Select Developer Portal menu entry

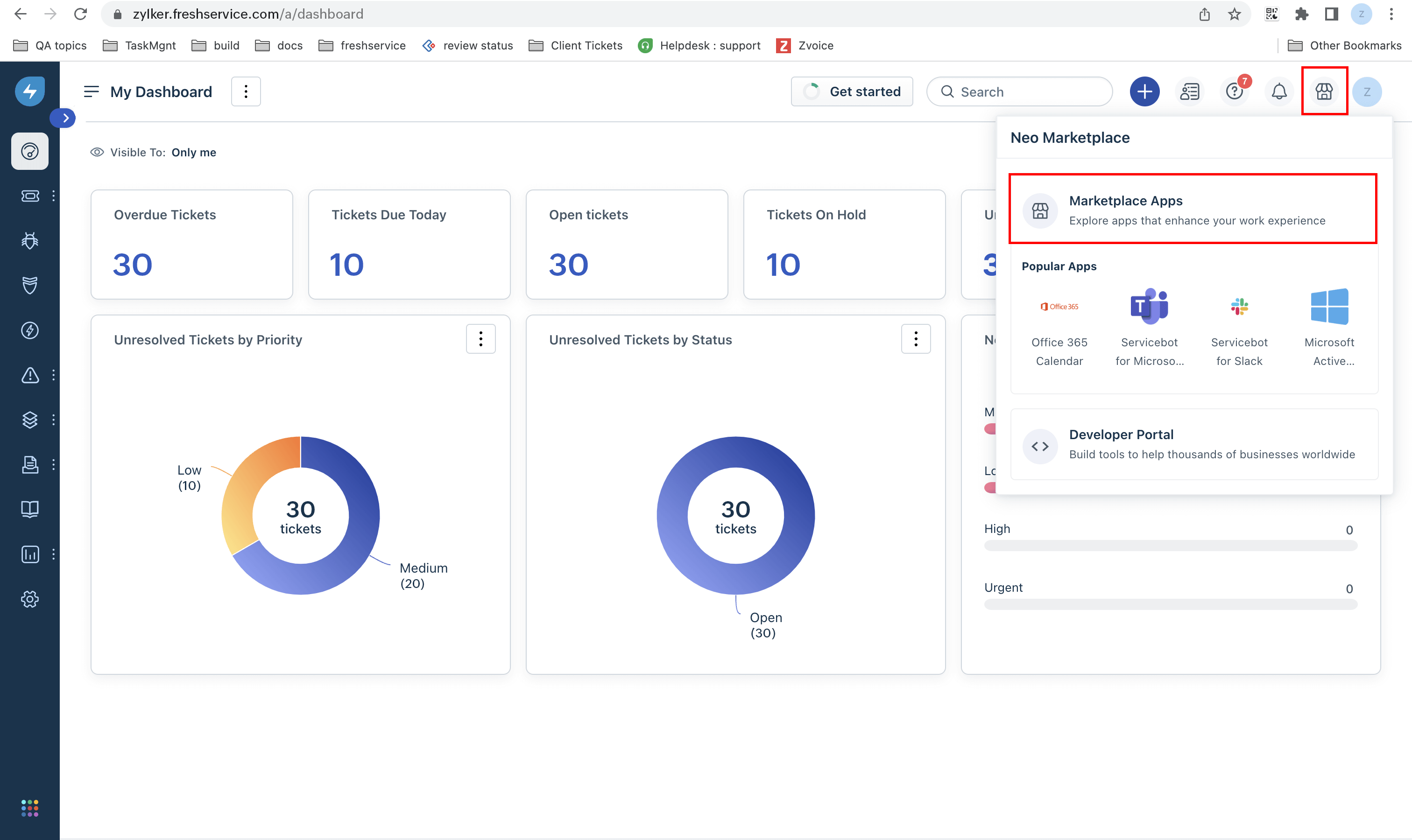click(x=1193, y=444)
